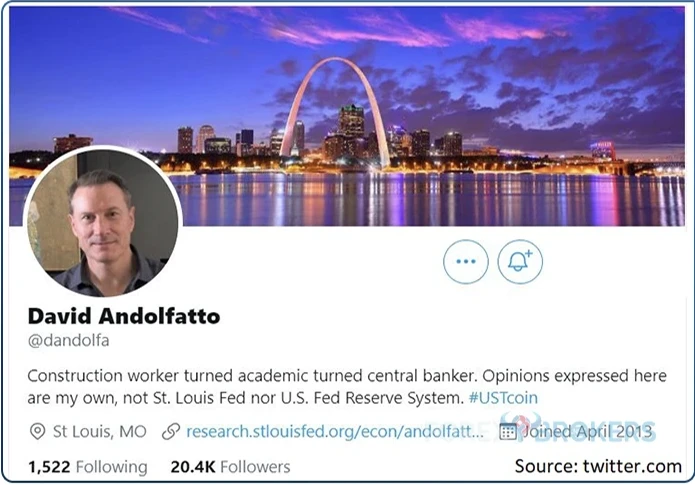
Task: View the 20.4K Followers list
Action: coord(230,467)
